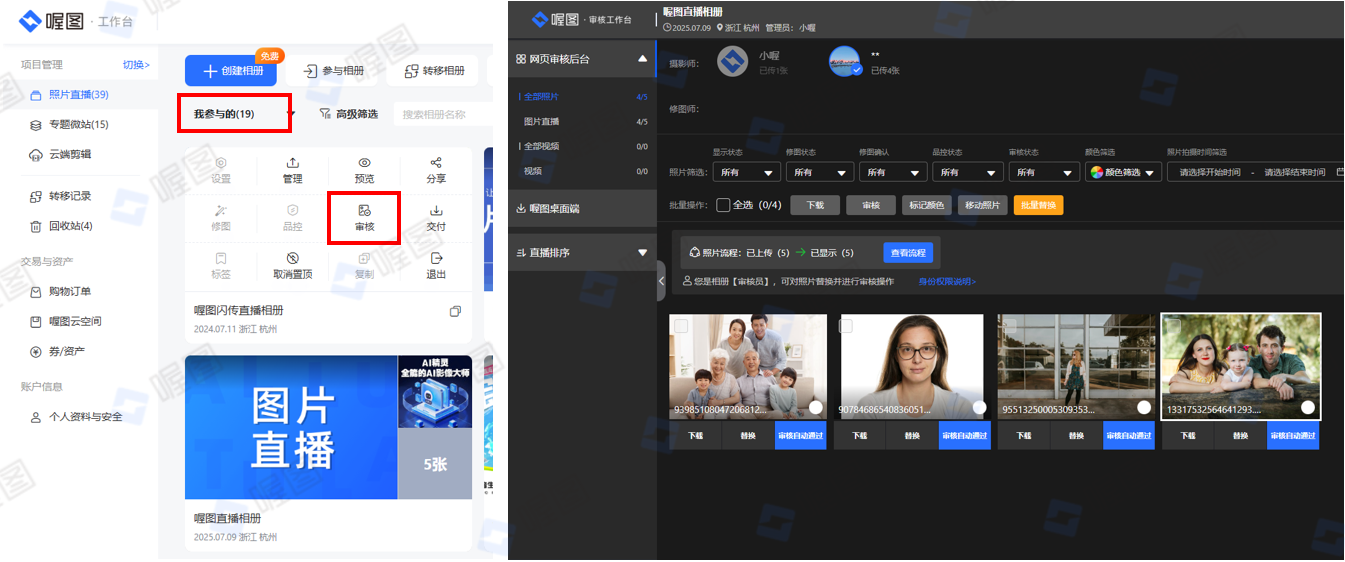Check the box on photo 93985108047206812
Viewport: 1345px width, 562px height.
tap(680, 326)
